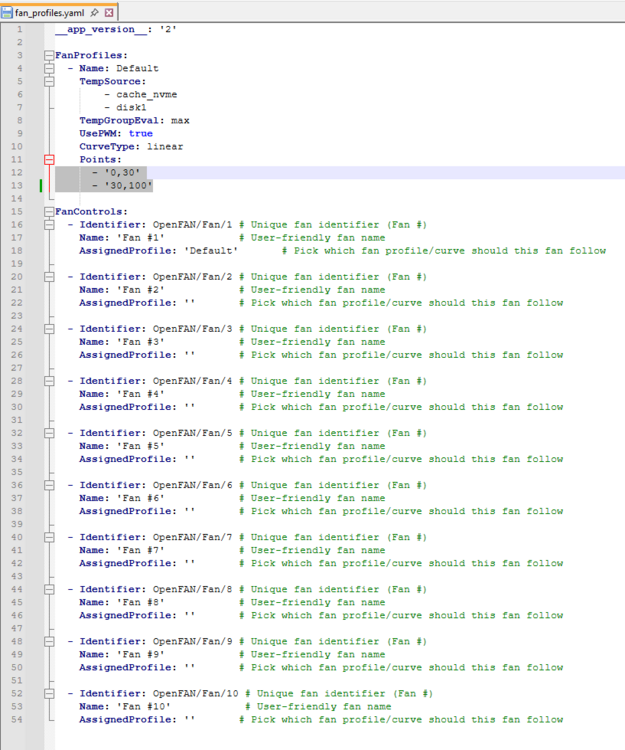The height and width of the screenshot is (750, 625).
Task: Click the save-state disk icon on the tab
Action: (x=7, y=12)
